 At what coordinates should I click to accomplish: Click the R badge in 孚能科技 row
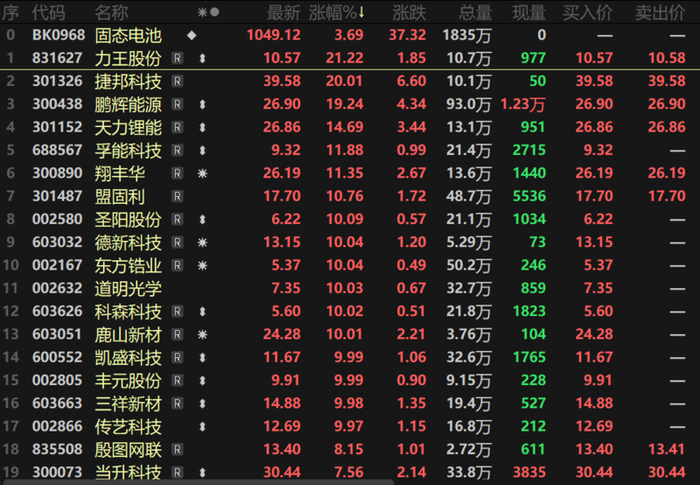(x=177, y=150)
